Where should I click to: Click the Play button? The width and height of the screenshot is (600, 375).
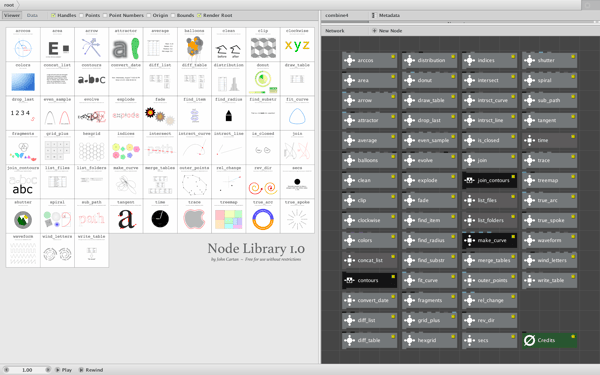tap(64, 370)
